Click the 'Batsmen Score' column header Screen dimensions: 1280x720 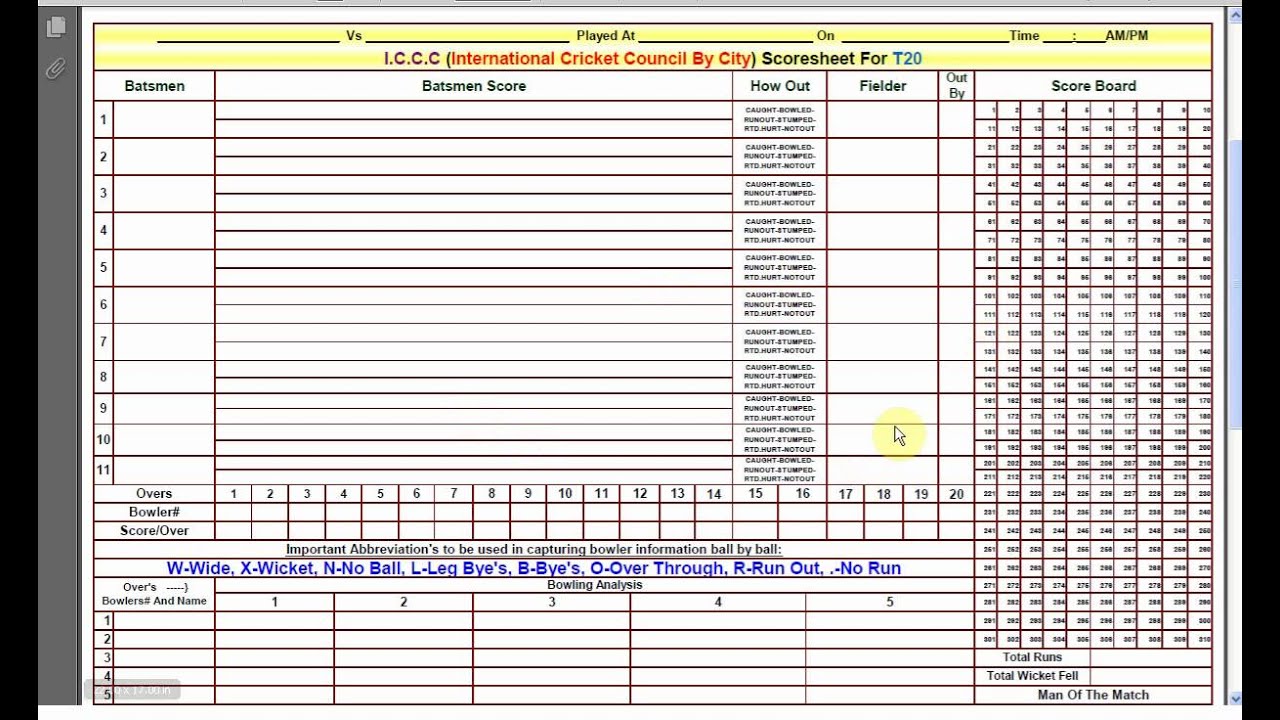click(474, 86)
